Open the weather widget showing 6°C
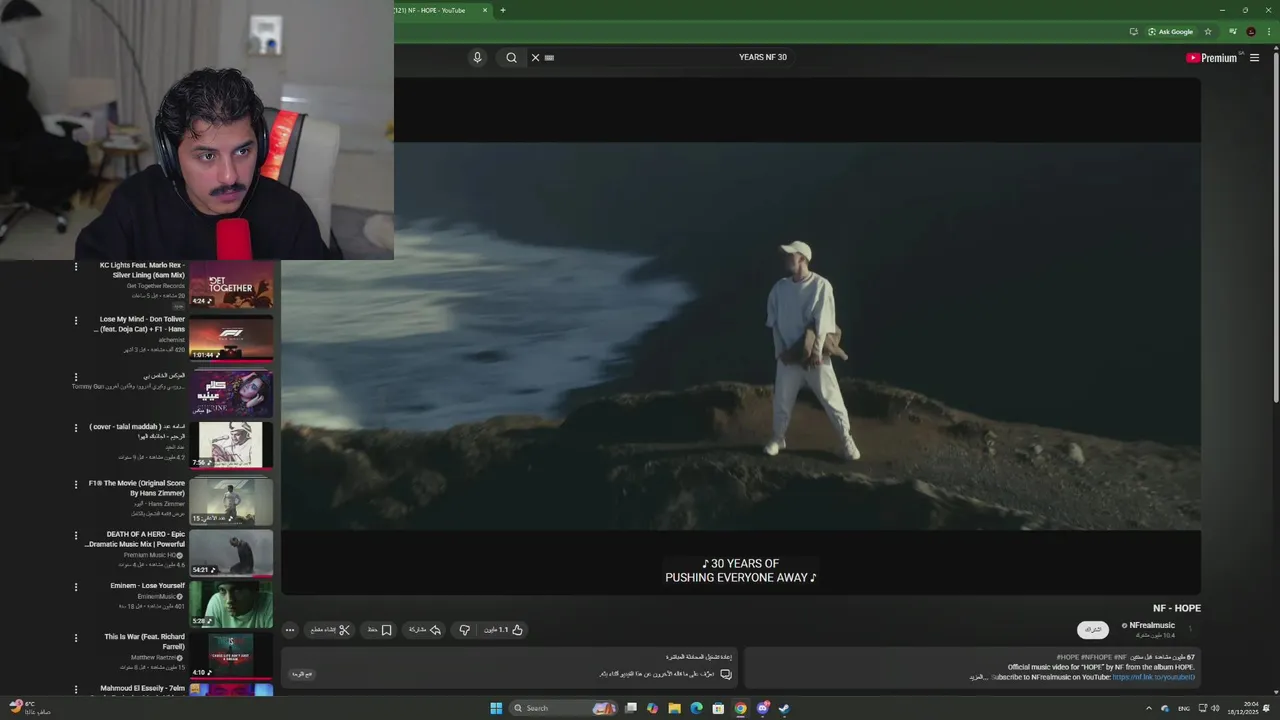1280x720 pixels. click(28, 708)
